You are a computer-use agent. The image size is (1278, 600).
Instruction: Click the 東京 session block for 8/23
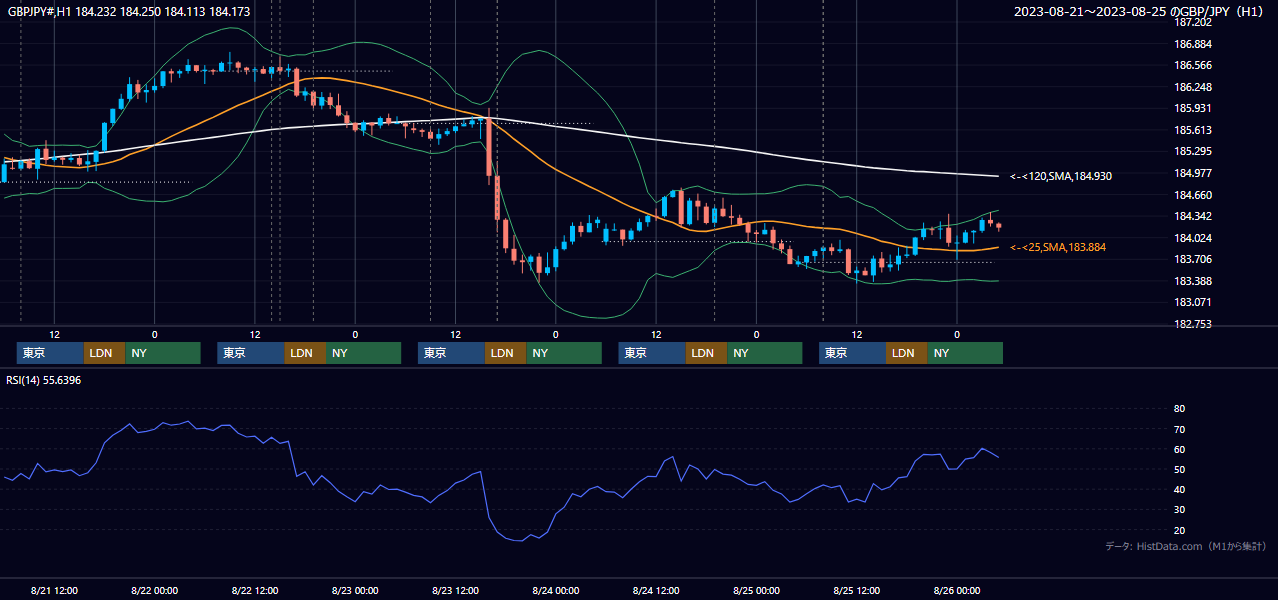pyautogui.click(x=451, y=353)
